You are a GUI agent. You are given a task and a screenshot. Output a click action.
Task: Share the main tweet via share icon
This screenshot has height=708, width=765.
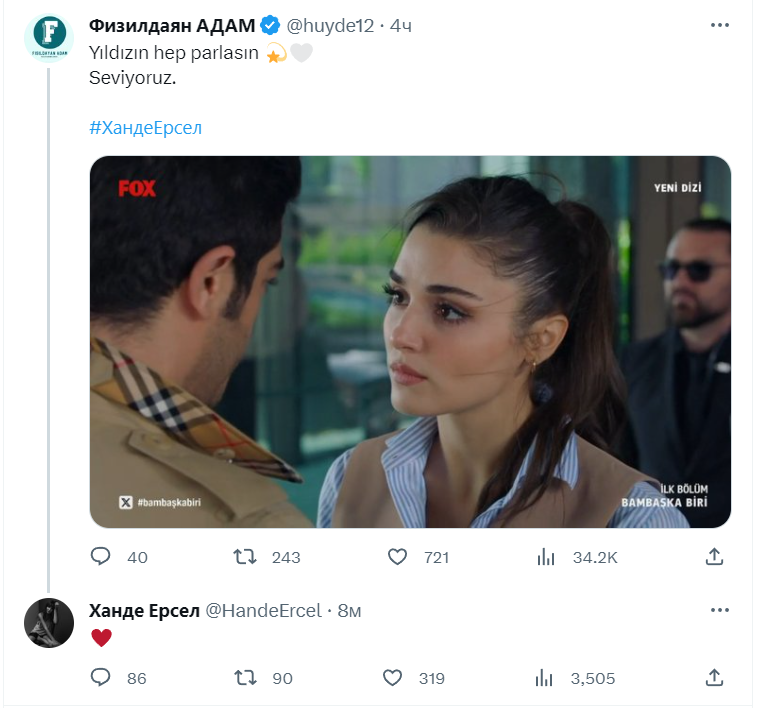(x=714, y=557)
